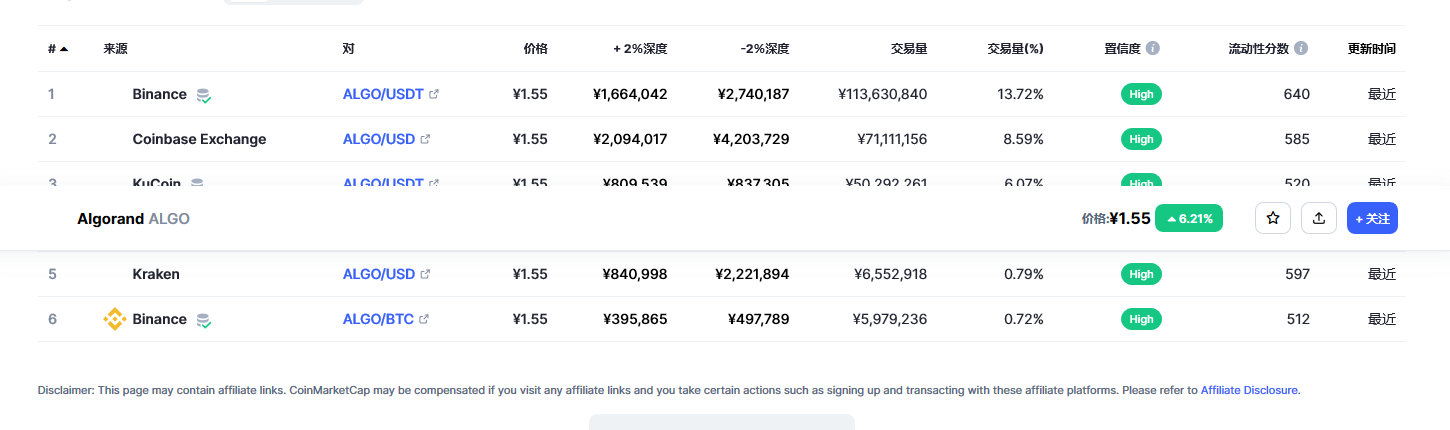Viewport: 1450px width, 430px height.
Task: Sort the table by 交易量(%) column
Action: coord(1015,48)
